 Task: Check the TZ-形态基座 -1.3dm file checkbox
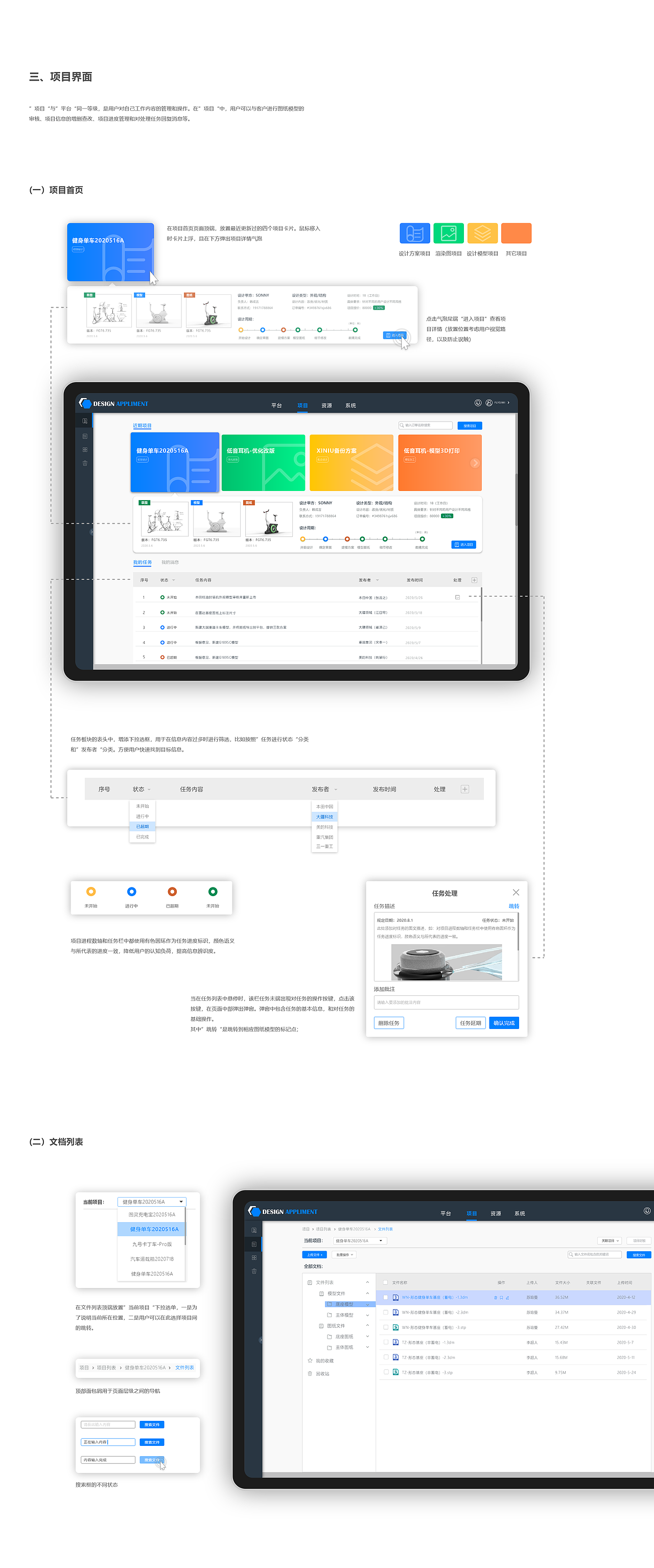[385, 1342]
